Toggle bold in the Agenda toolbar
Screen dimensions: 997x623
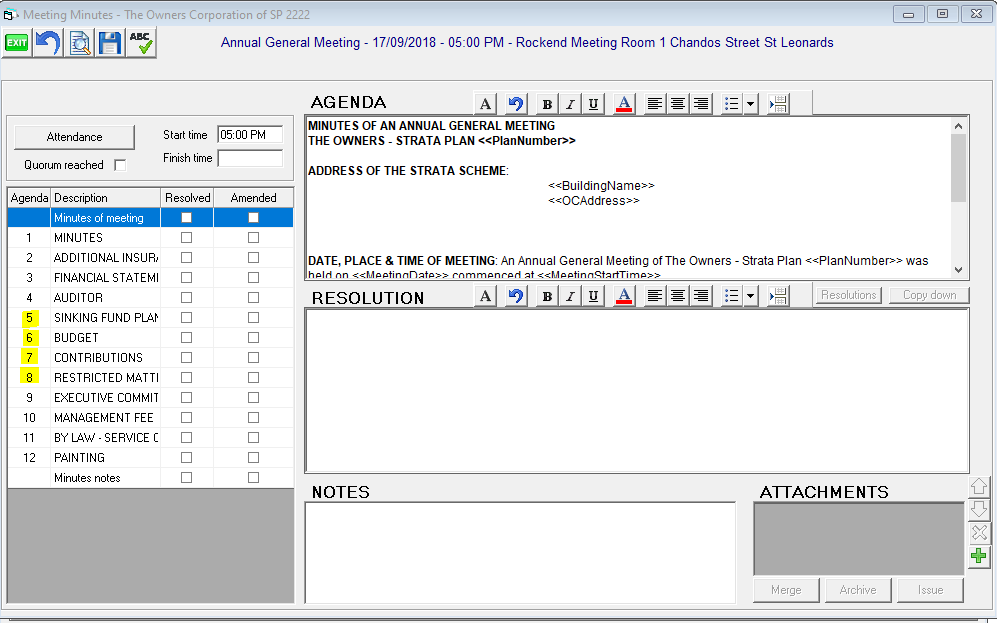(x=547, y=104)
